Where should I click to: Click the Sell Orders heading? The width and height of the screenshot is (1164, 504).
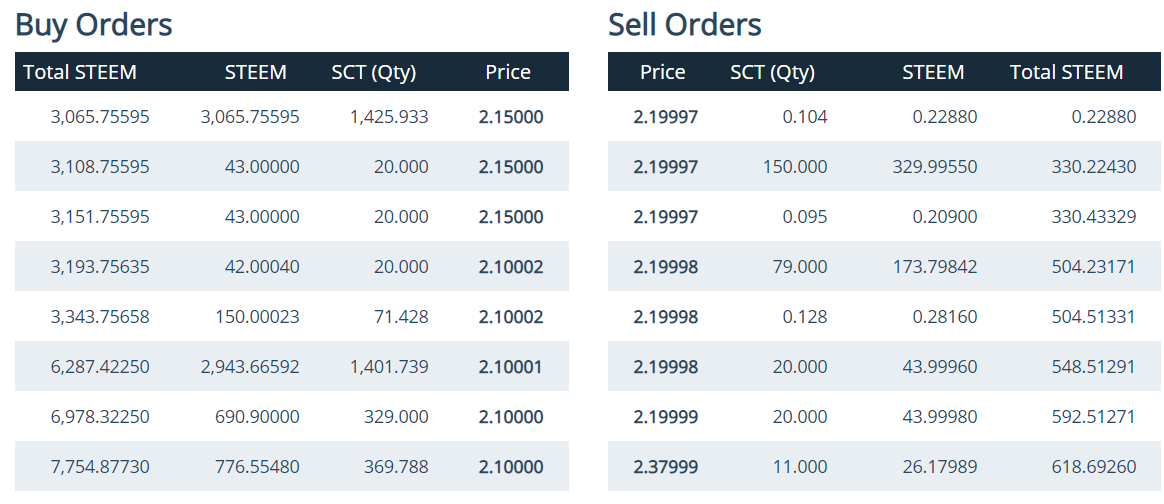click(x=684, y=25)
